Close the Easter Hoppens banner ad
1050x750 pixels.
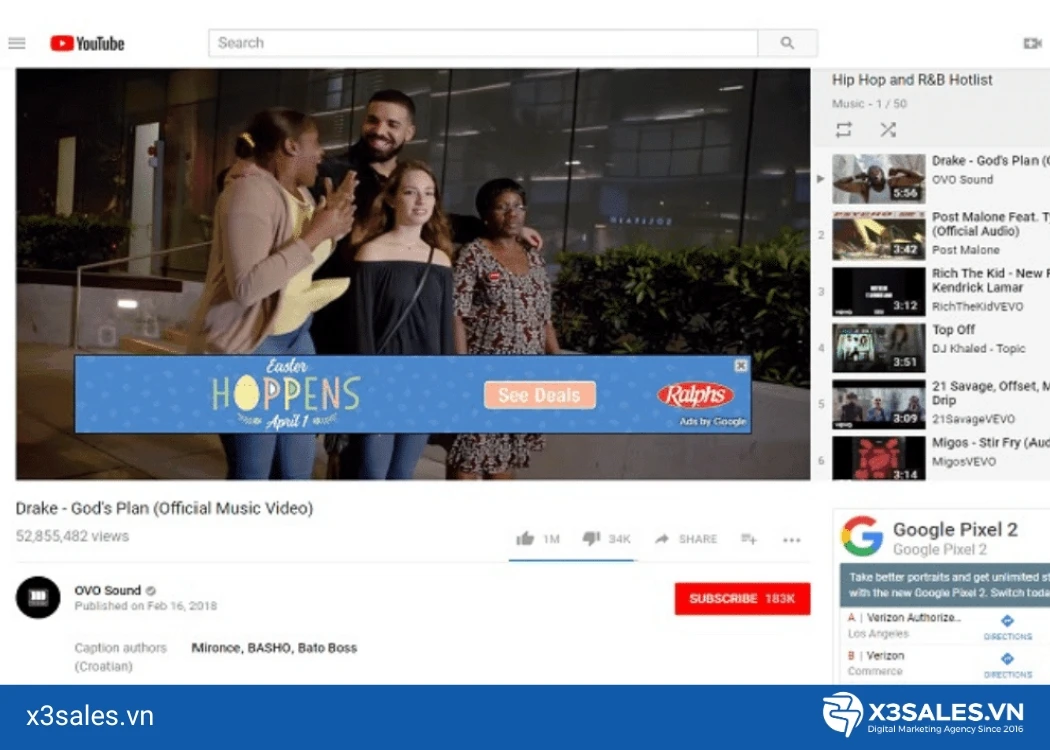point(741,365)
